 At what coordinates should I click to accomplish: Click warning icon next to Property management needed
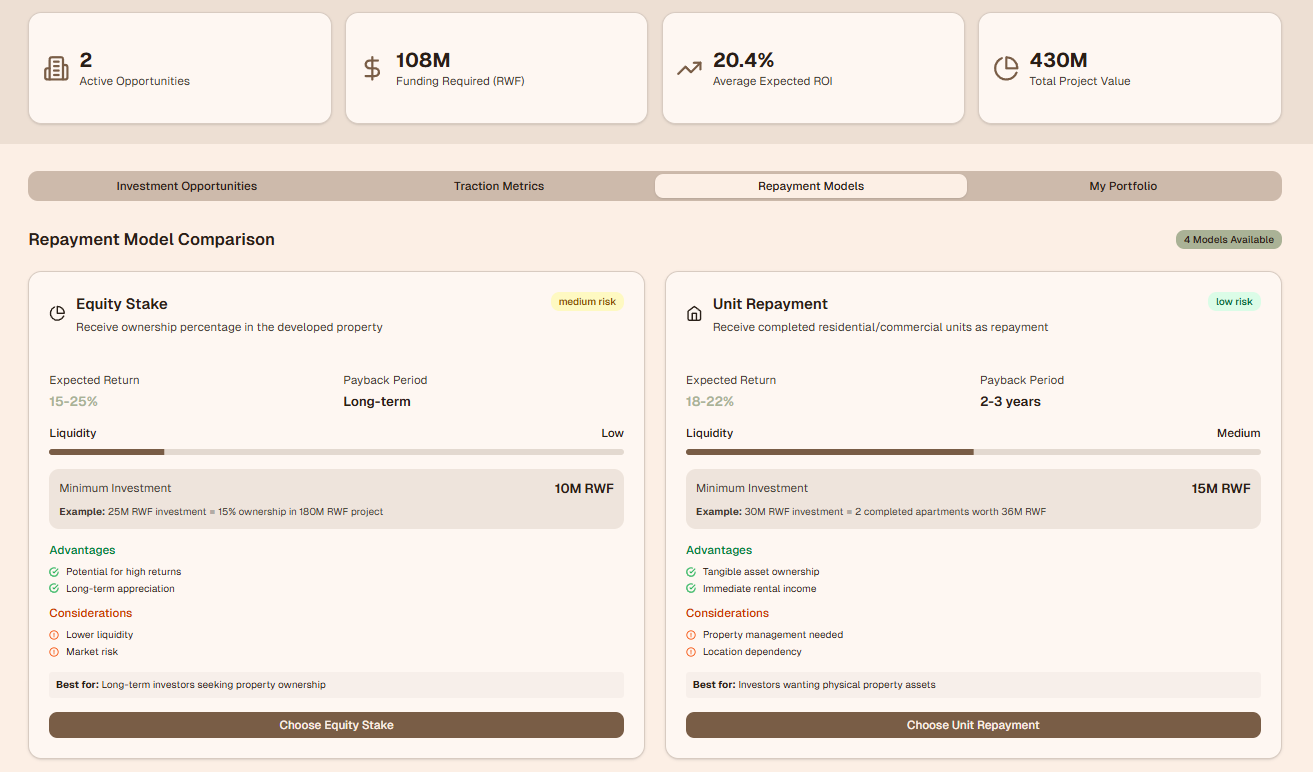[691, 635]
